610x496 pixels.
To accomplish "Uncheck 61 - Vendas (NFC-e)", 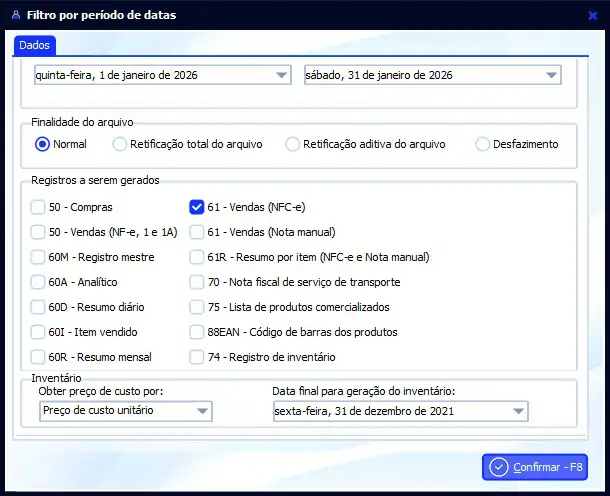I will click(197, 208).
